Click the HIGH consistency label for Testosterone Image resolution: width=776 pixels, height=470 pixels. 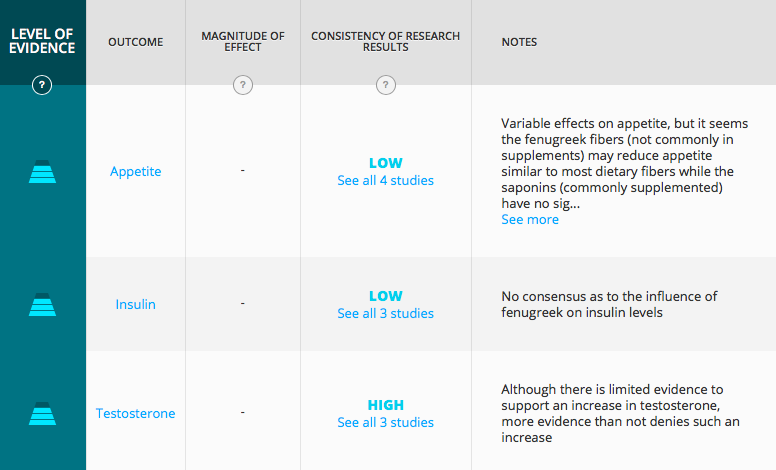click(386, 405)
